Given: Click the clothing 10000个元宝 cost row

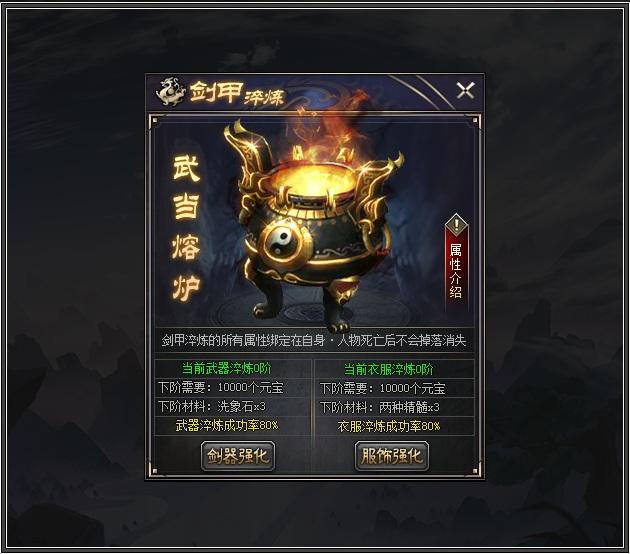Looking at the screenshot, I should pyautogui.click(x=395, y=388).
